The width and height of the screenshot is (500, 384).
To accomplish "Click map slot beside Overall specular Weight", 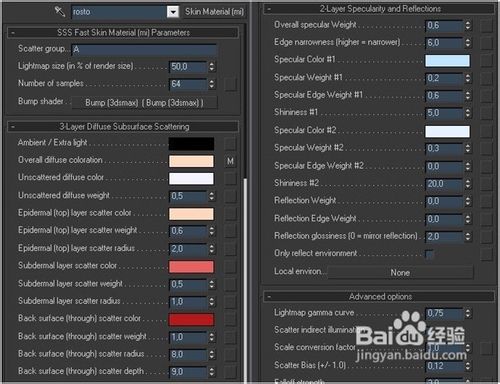I will 486,25.
